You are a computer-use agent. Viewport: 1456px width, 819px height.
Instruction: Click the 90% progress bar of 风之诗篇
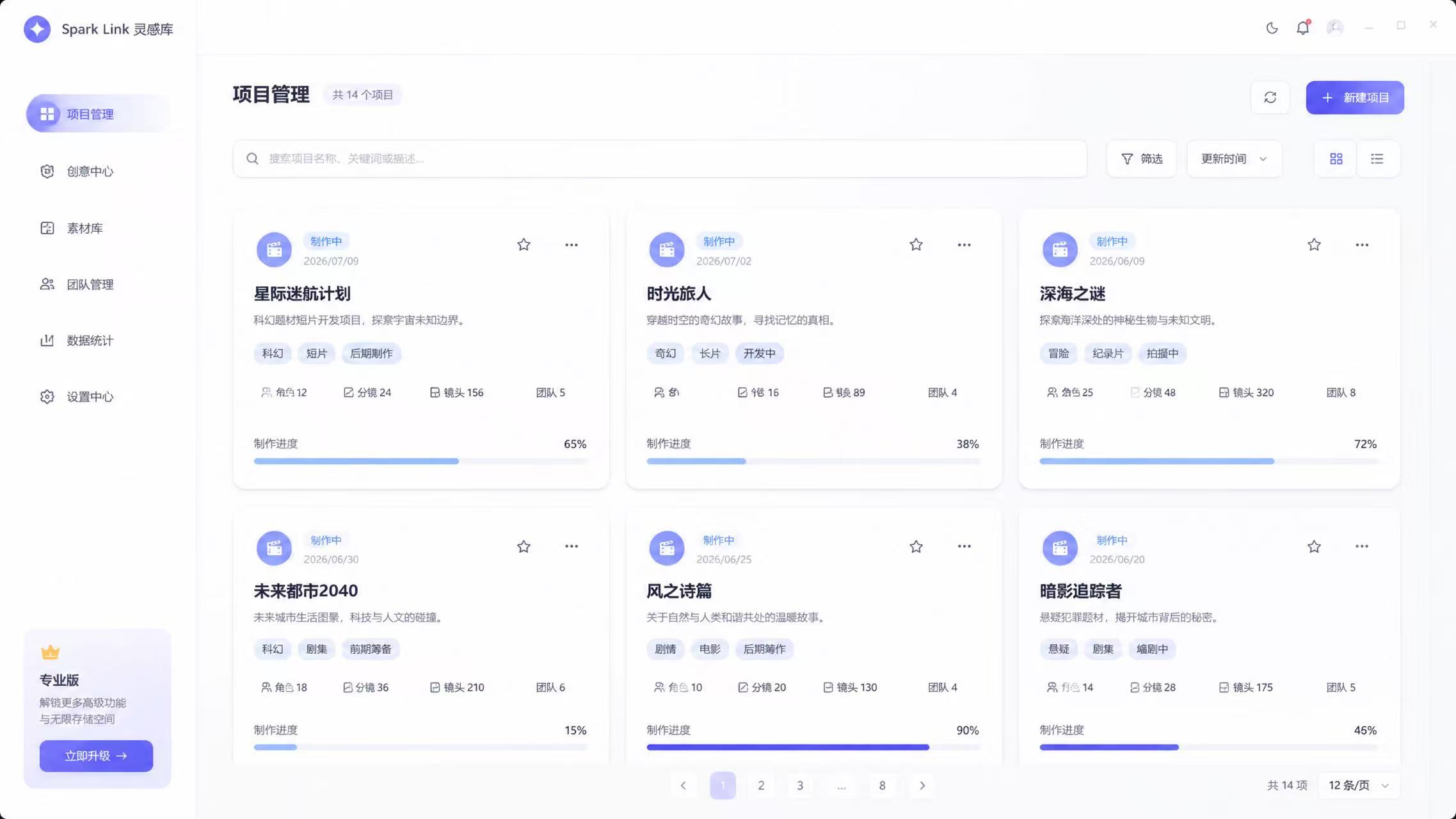813,747
